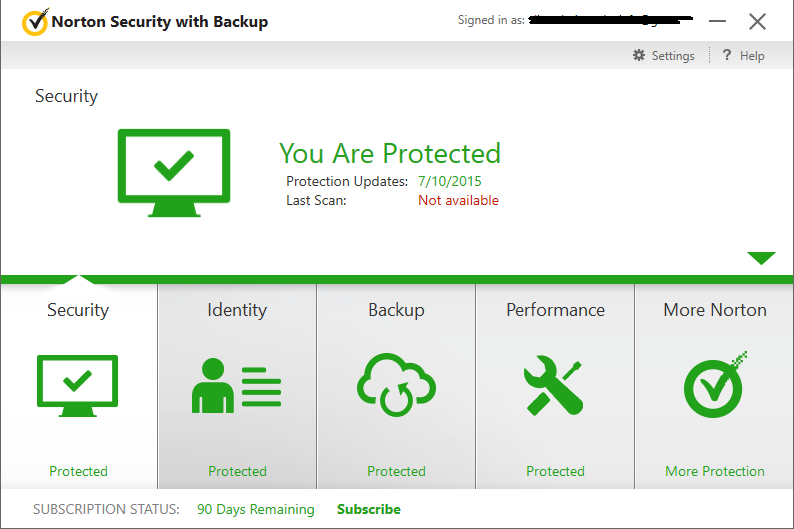Open Help text link

[752, 56]
